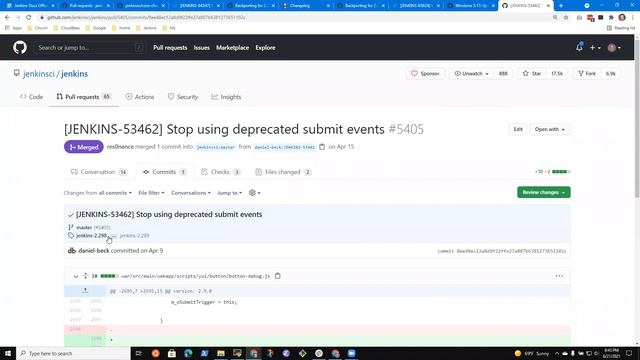Open the res0nance user link
The image size is (640, 360).
pos(120,147)
